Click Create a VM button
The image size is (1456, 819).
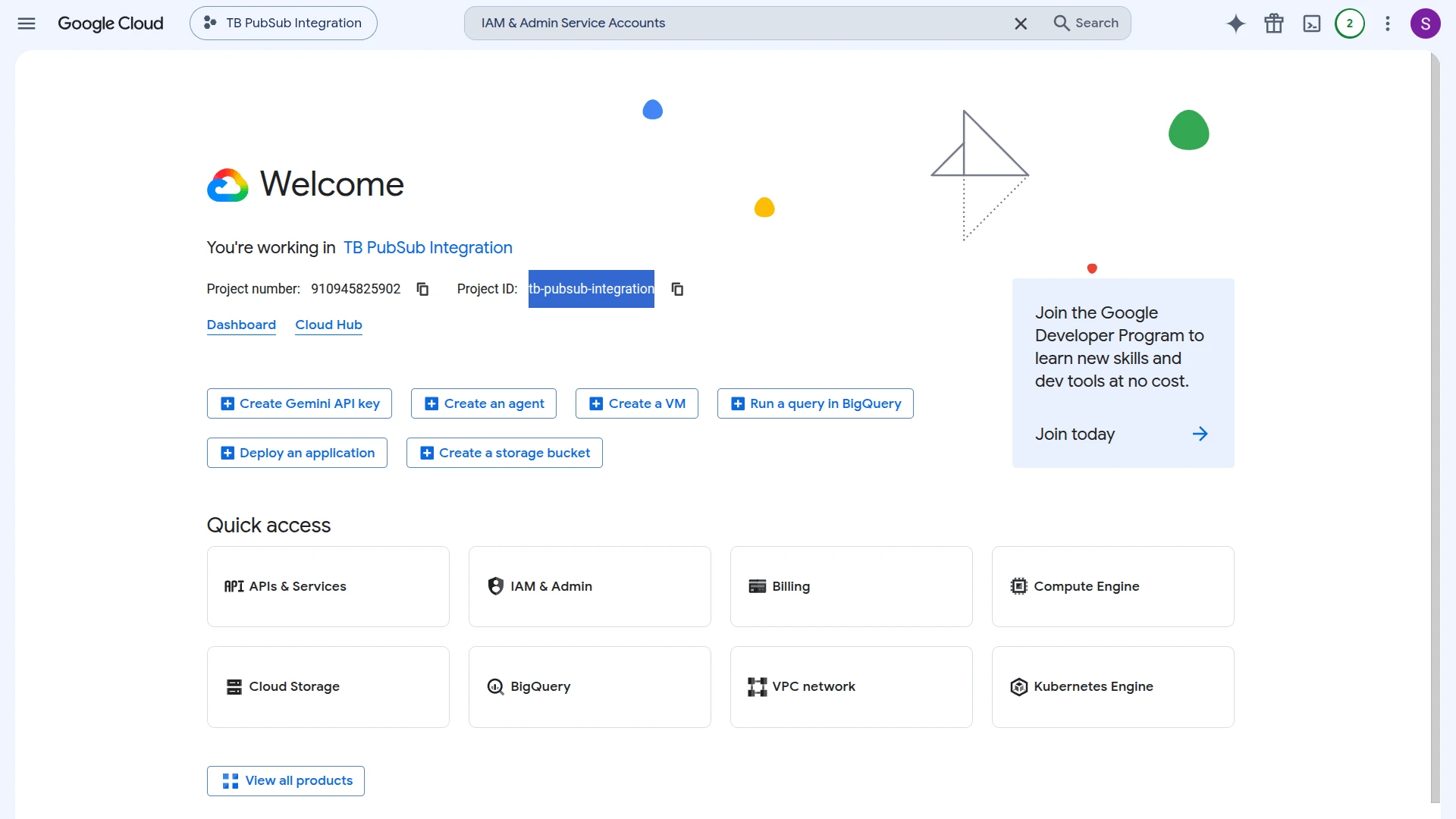tap(637, 403)
